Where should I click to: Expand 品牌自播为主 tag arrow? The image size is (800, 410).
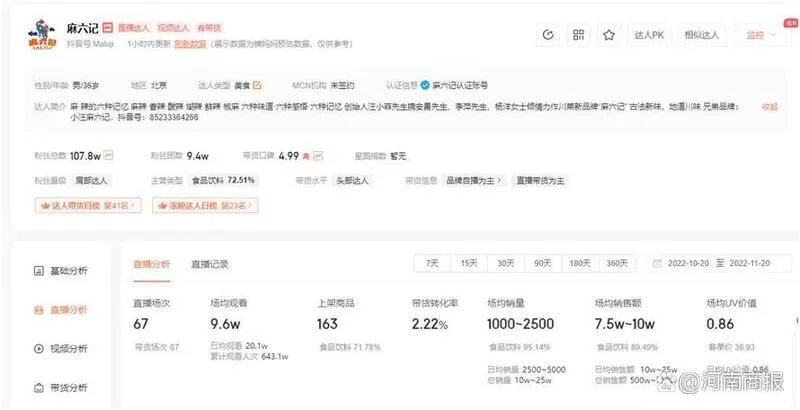(499, 181)
